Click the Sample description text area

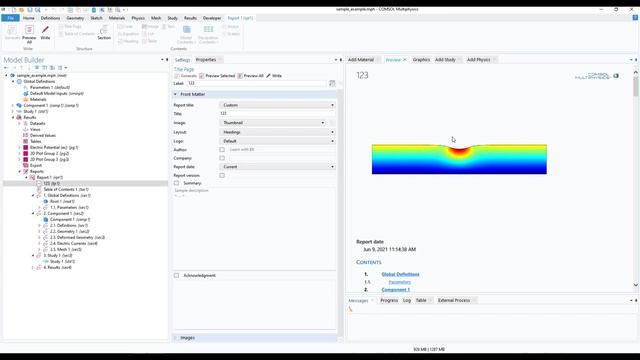[x=254, y=228]
